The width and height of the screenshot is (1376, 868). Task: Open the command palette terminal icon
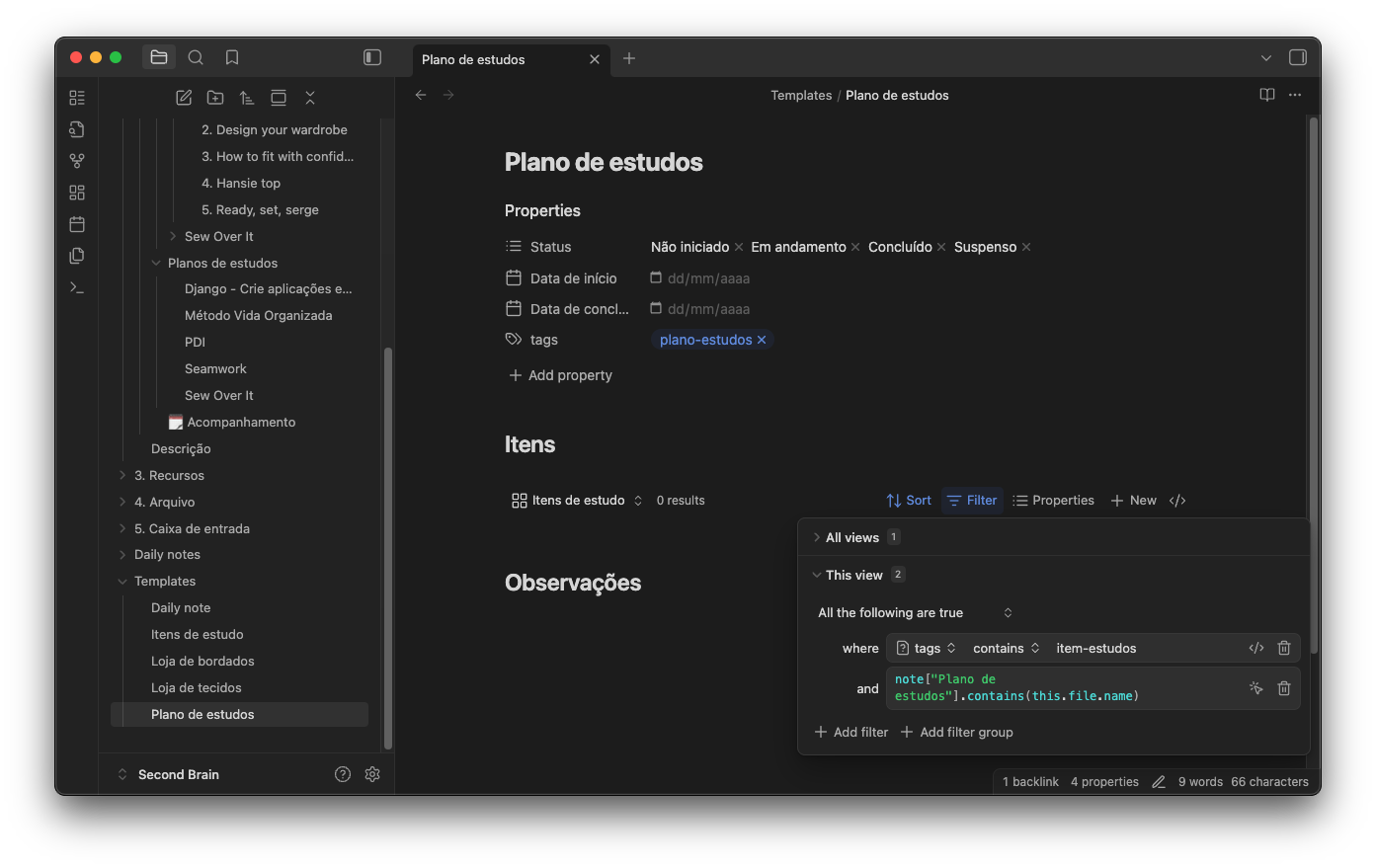pos(77,287)
